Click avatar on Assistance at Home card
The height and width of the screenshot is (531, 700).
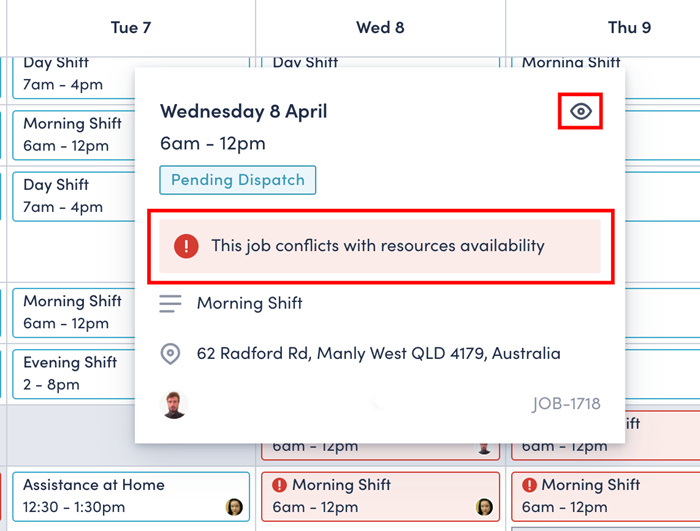point(234,507)
